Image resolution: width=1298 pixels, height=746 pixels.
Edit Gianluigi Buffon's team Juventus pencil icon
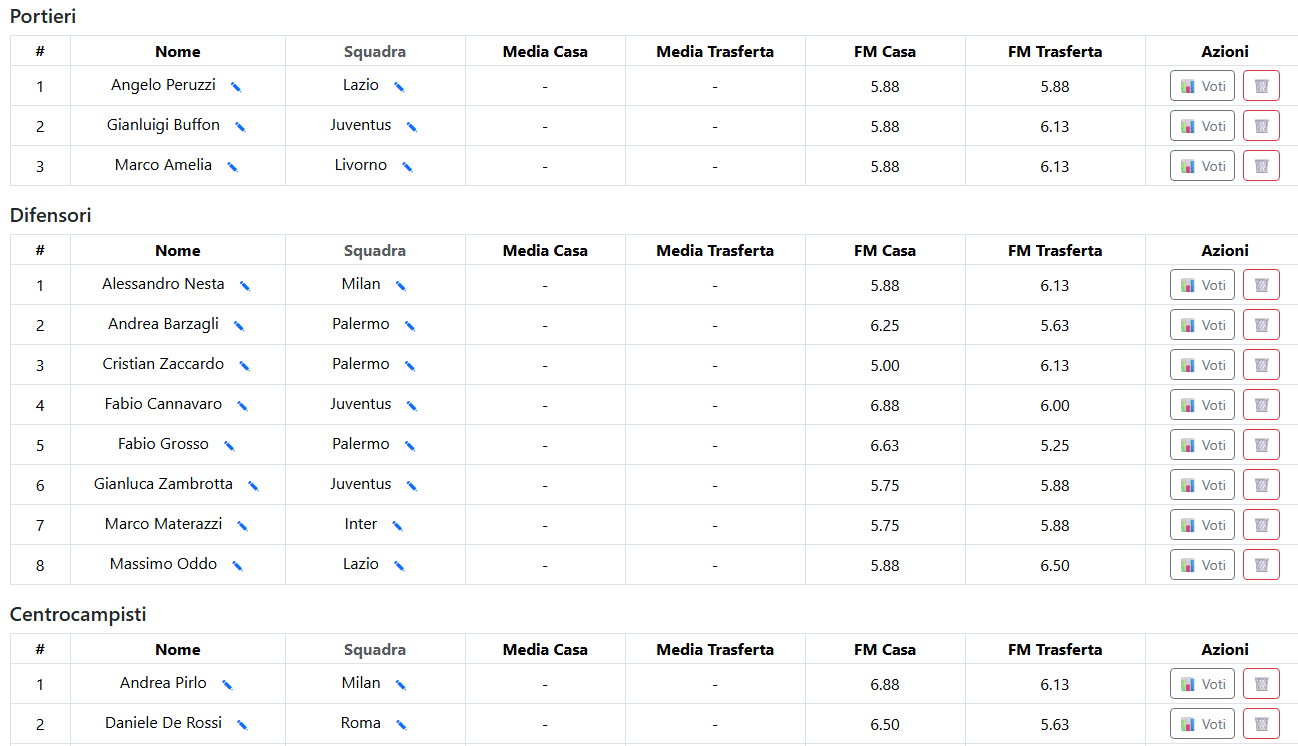(x=411, y=127)
